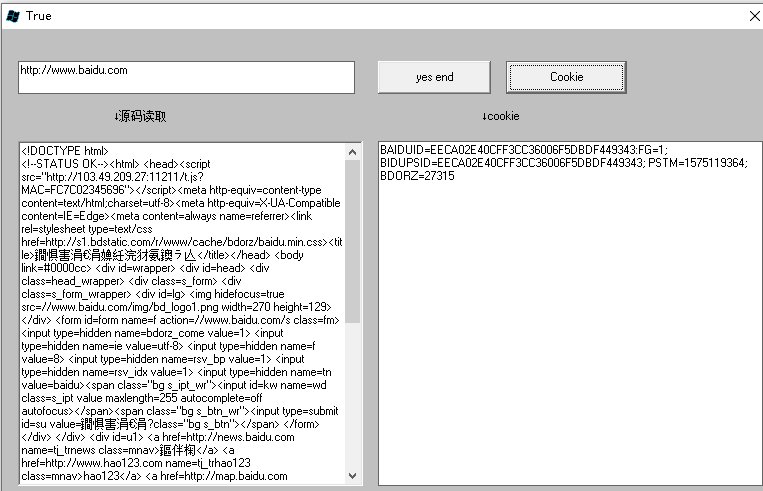Click the source box scrollbar thumb
Image resolution: width=763 pixels, height=491 pixels.
[x=353, y=241]
